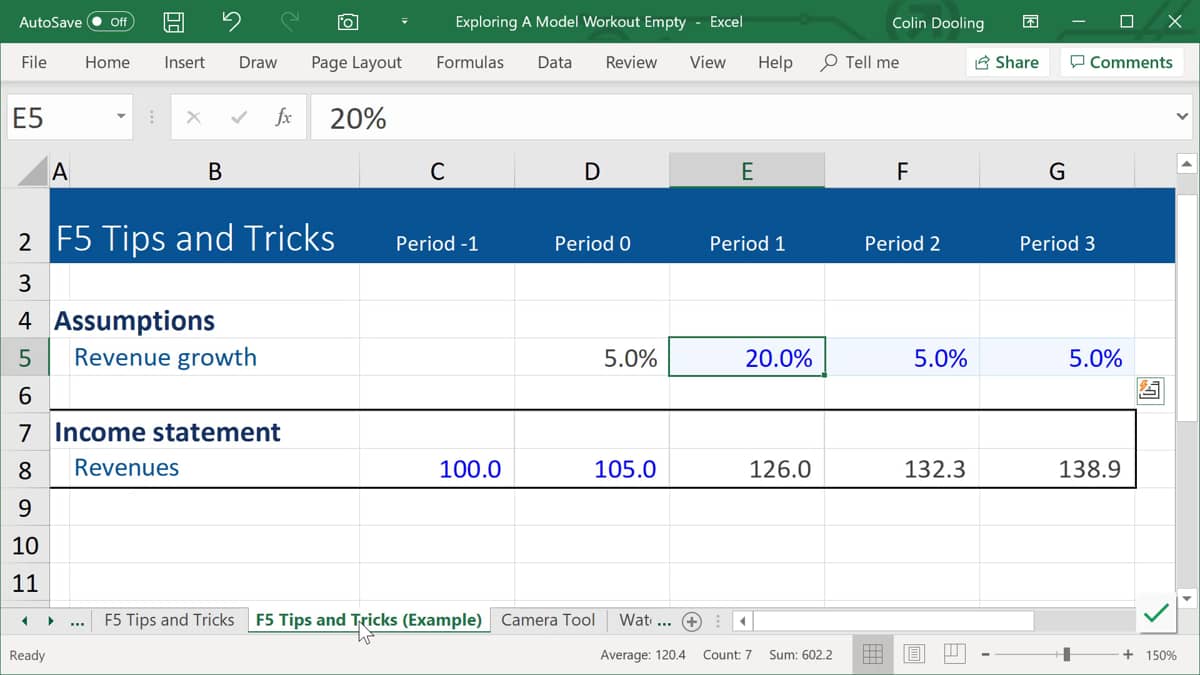
Task: Select column E header
Action: [x=747, y=172]
